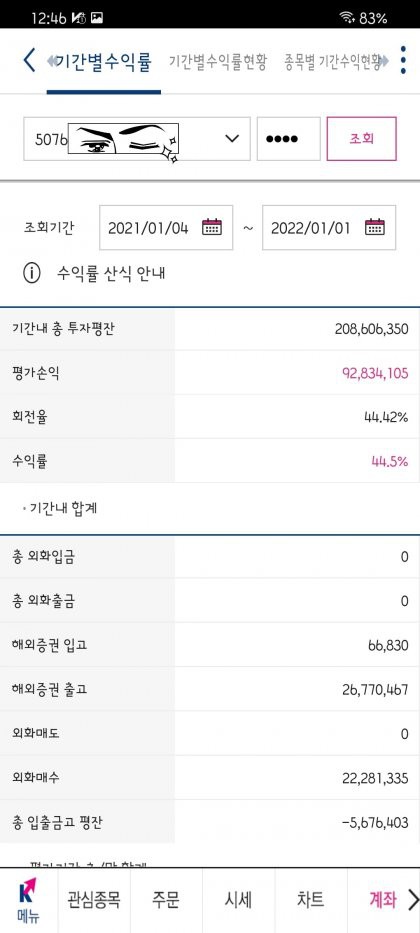
Task: Go to 관심종목 in bottom bar
Action: [94, 900]
